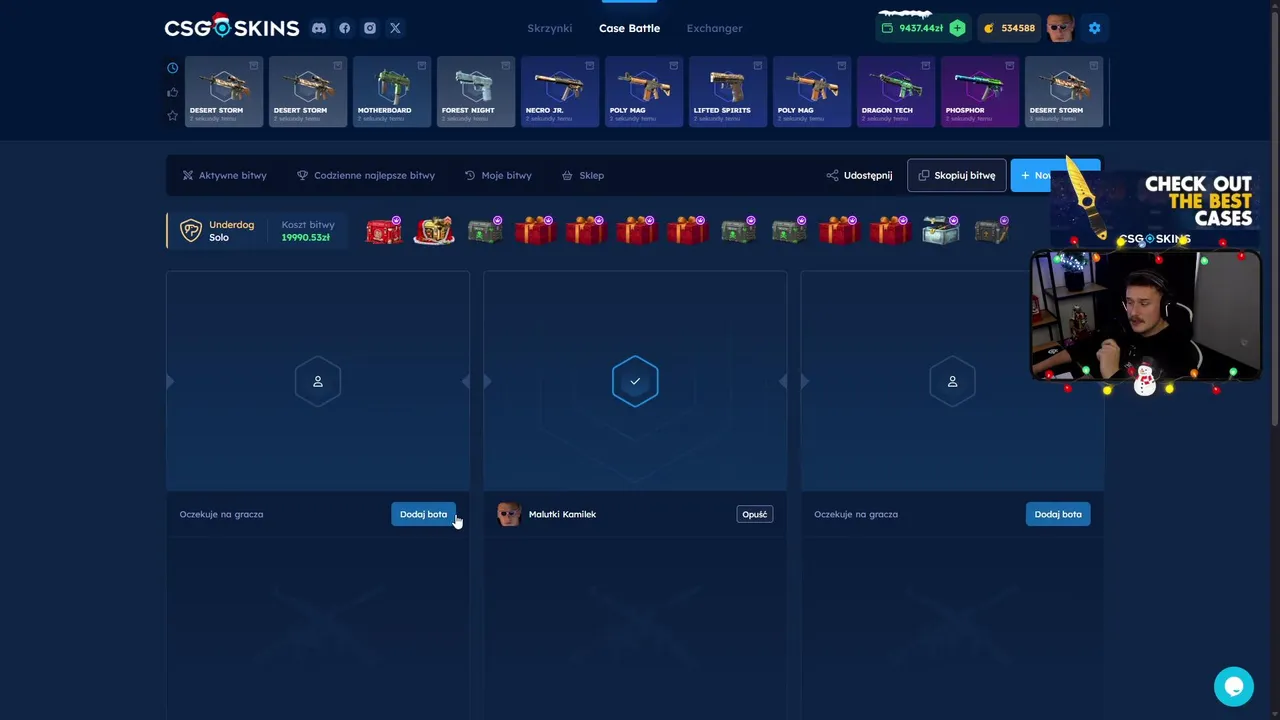
Task: Click the Underdog shield mode icon
Action: (190, 231)
